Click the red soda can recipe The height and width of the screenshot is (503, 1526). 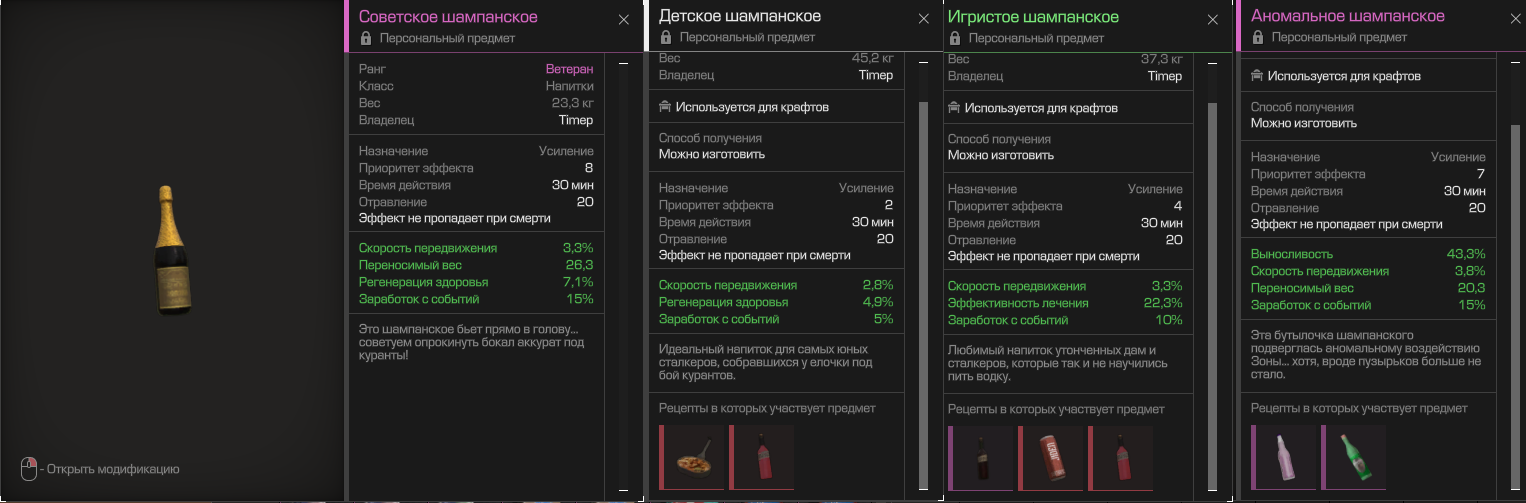click(x=1050, y=457)
